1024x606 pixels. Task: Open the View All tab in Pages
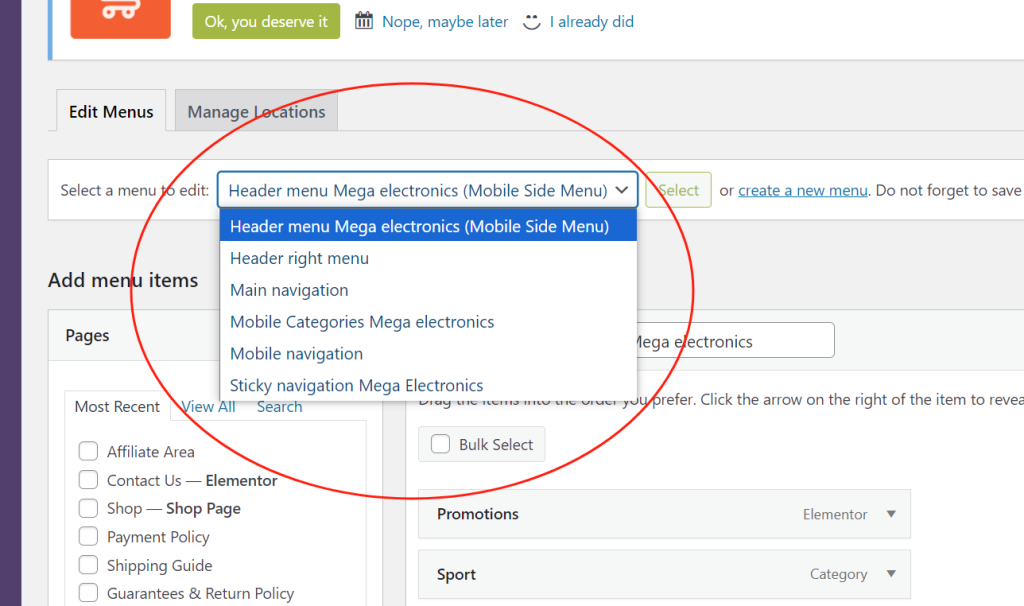[x=208, y=406]
